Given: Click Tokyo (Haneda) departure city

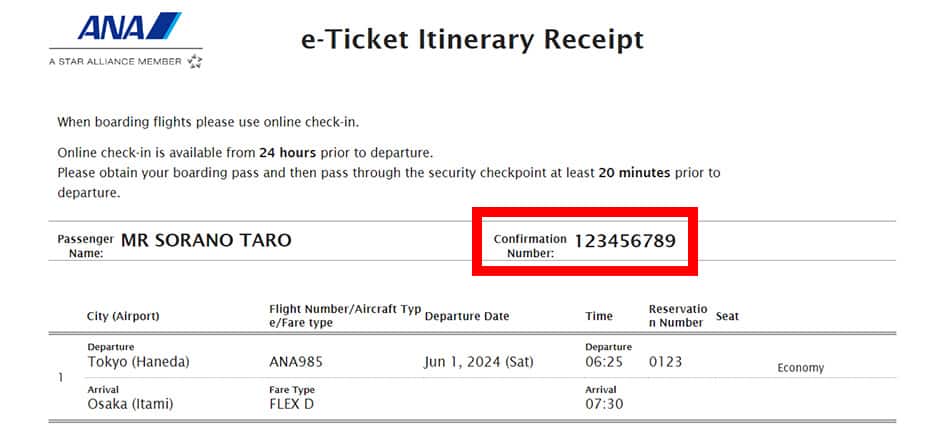Looking at the screenshot, I should tap(138, 362).
